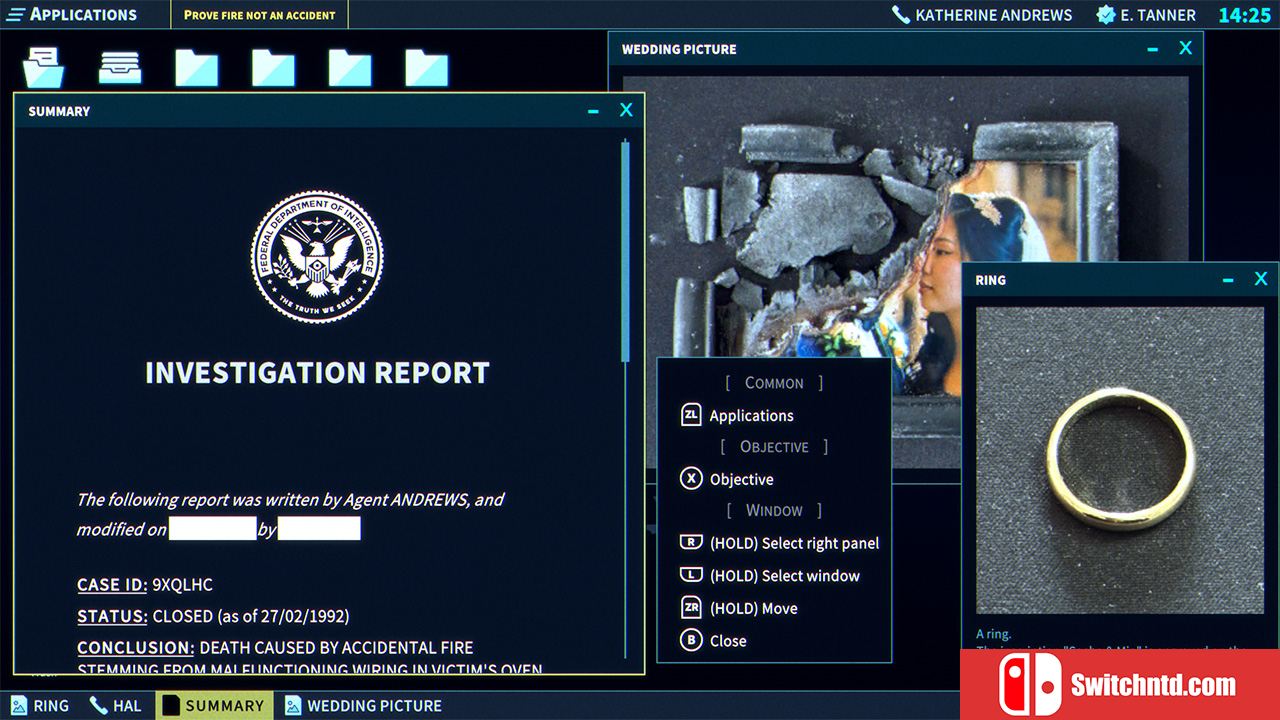Click the SUMMARY window title bar text
The width and height of the screenshot is (1280, 720).
point(59,111)
